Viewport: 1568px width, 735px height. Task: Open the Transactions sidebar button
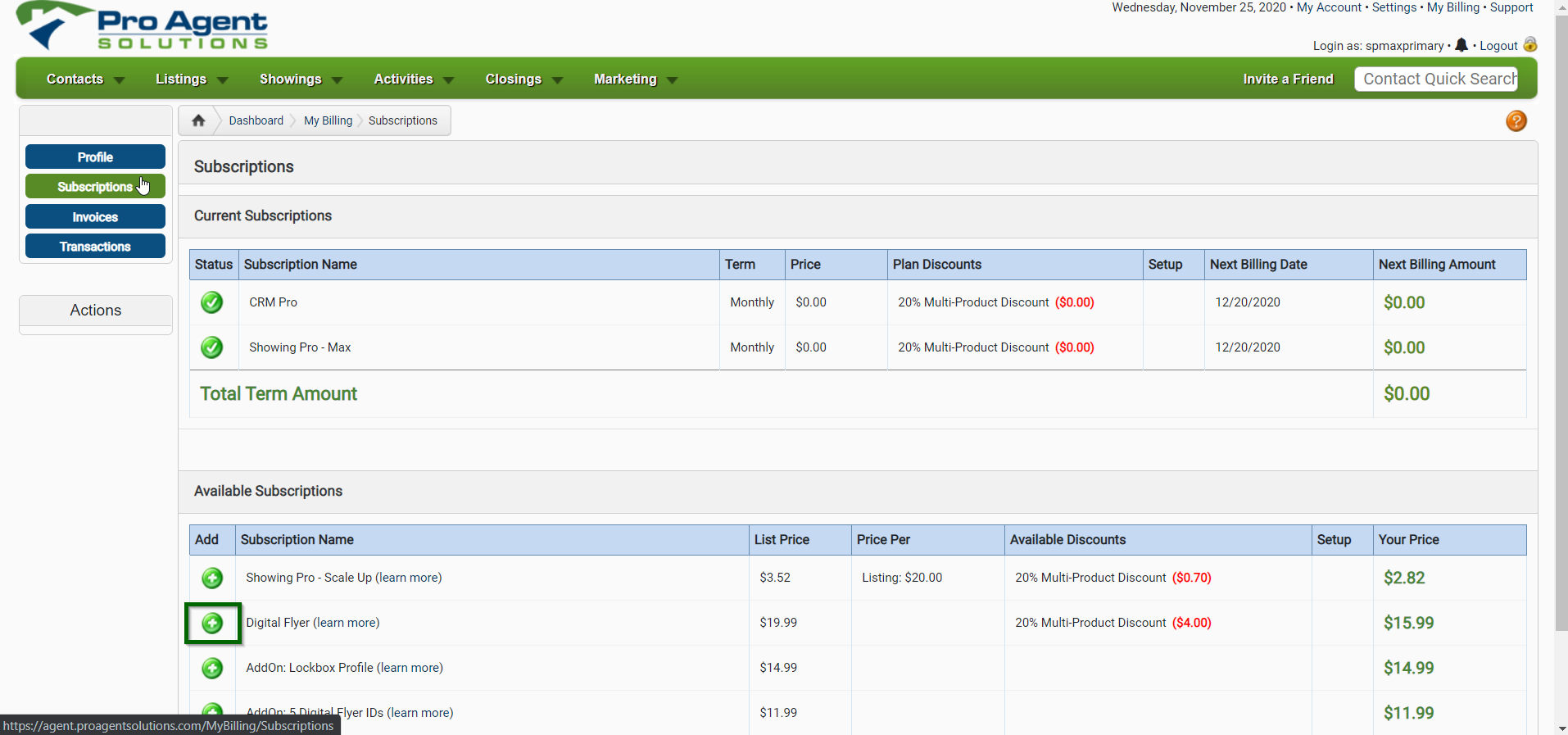click(x=95, y=246)
